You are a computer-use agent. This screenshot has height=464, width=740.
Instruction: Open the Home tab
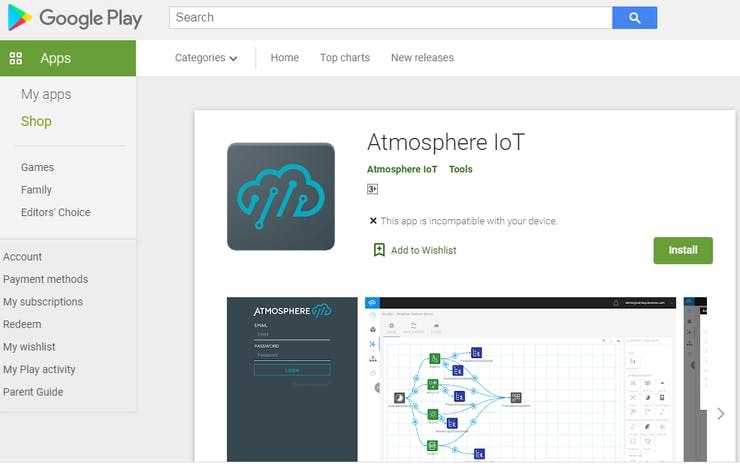point(285,58)
